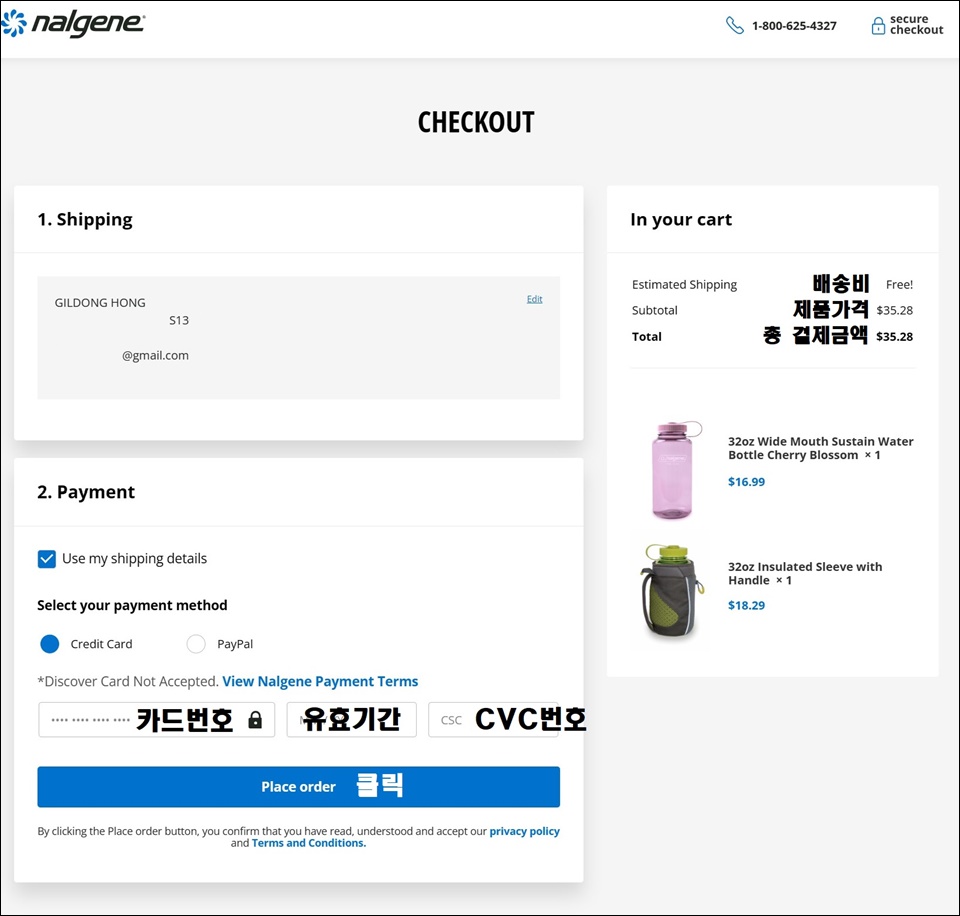Click the secure checkout padlock icon

(878, 26)
